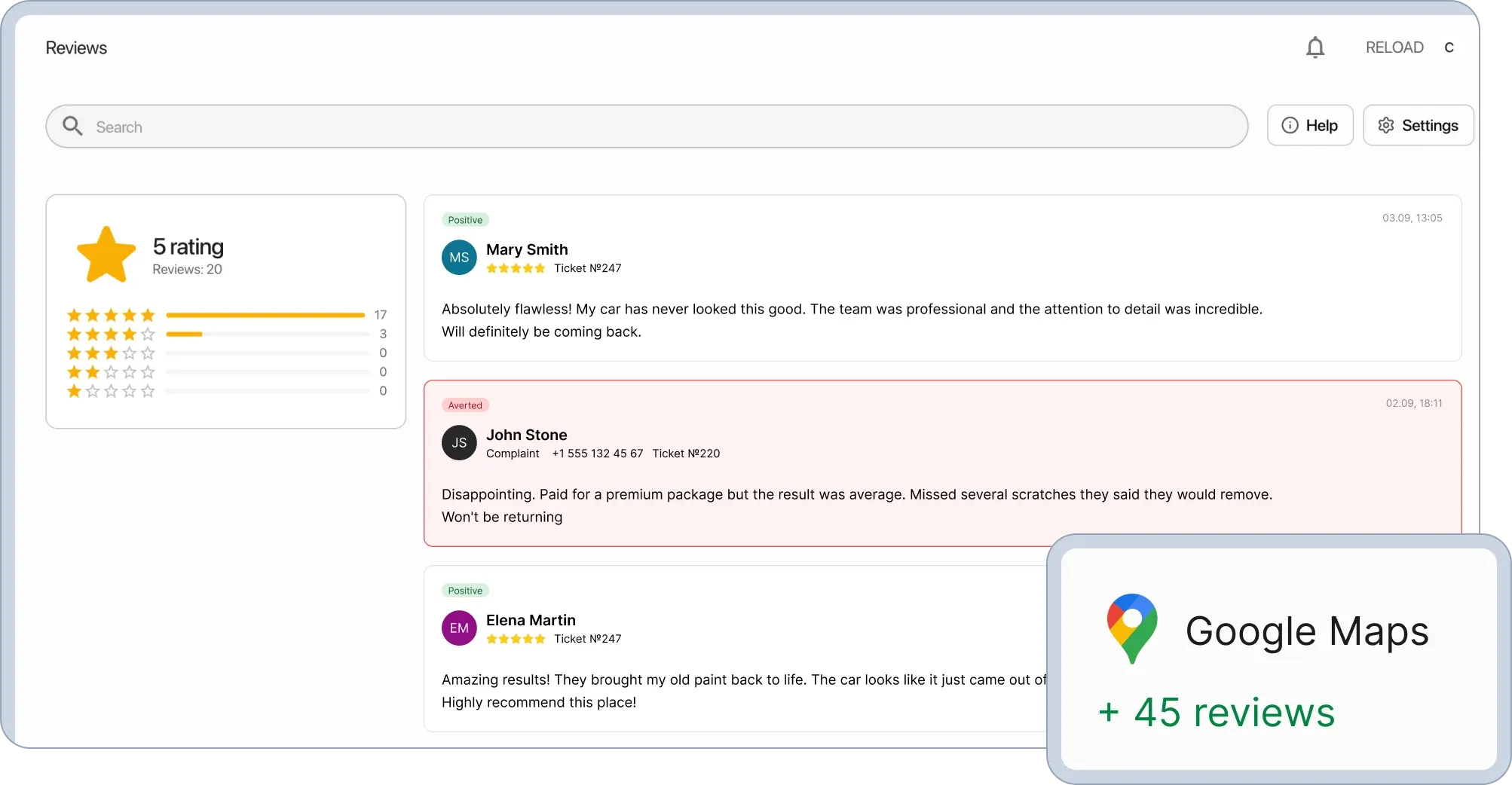Click Mary Smith's MS avatar
1512x785 pixels.
[x=458, y=257]
